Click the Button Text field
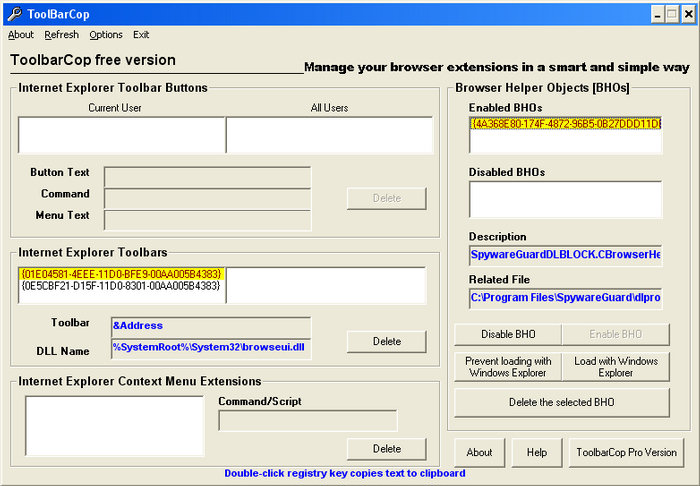Viewport: 700px width, 486px height. [x=208, y=177]
